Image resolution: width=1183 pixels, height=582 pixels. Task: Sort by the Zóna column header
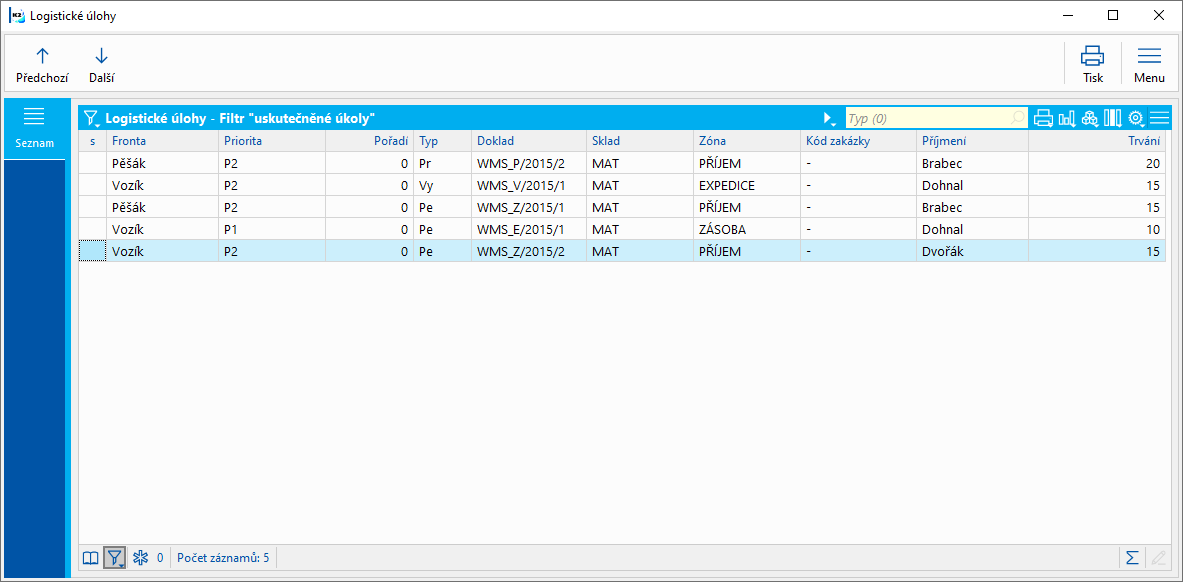(x=747, y=141)
